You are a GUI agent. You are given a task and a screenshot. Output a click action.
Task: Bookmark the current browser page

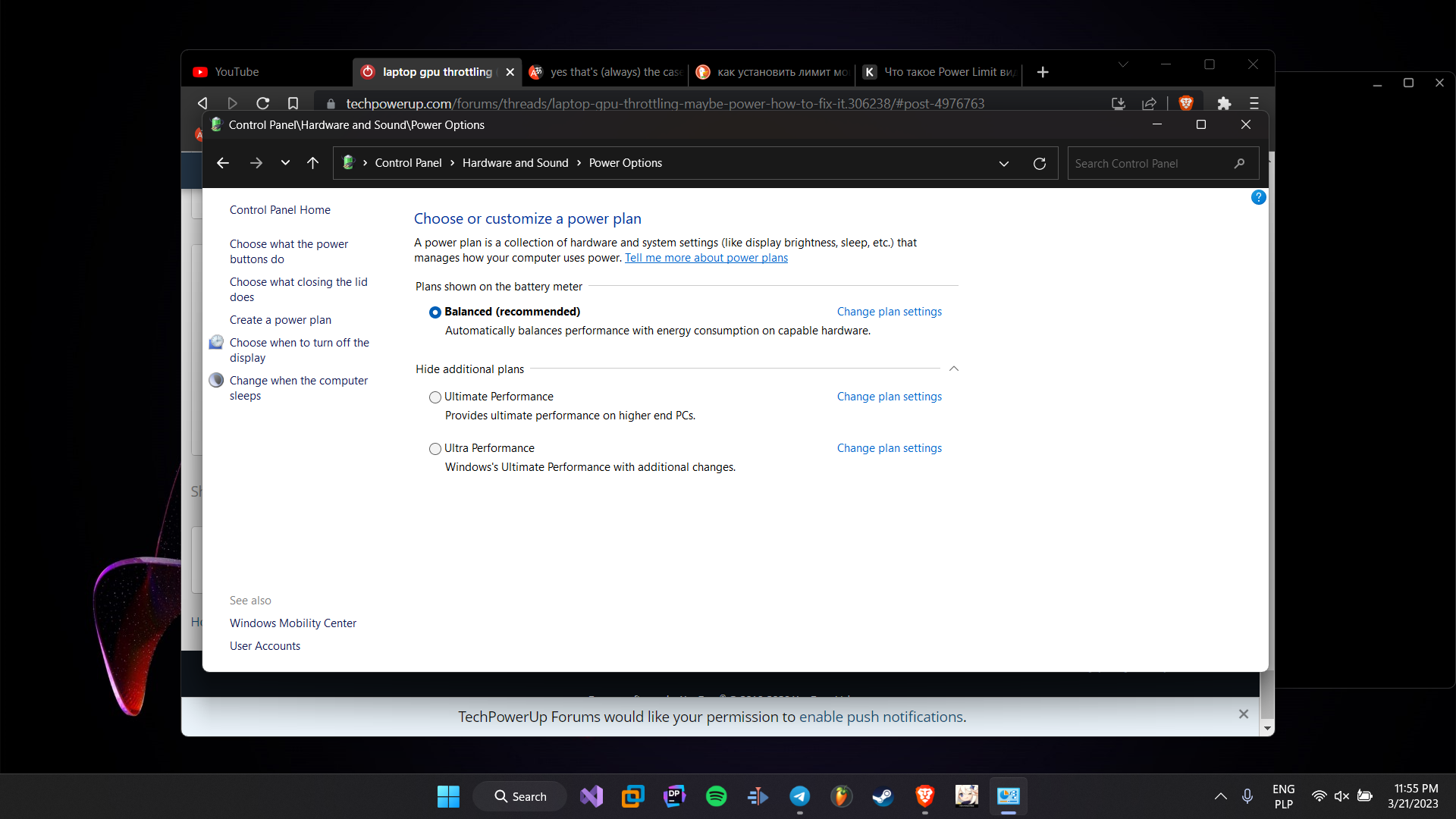click(293, 103)
